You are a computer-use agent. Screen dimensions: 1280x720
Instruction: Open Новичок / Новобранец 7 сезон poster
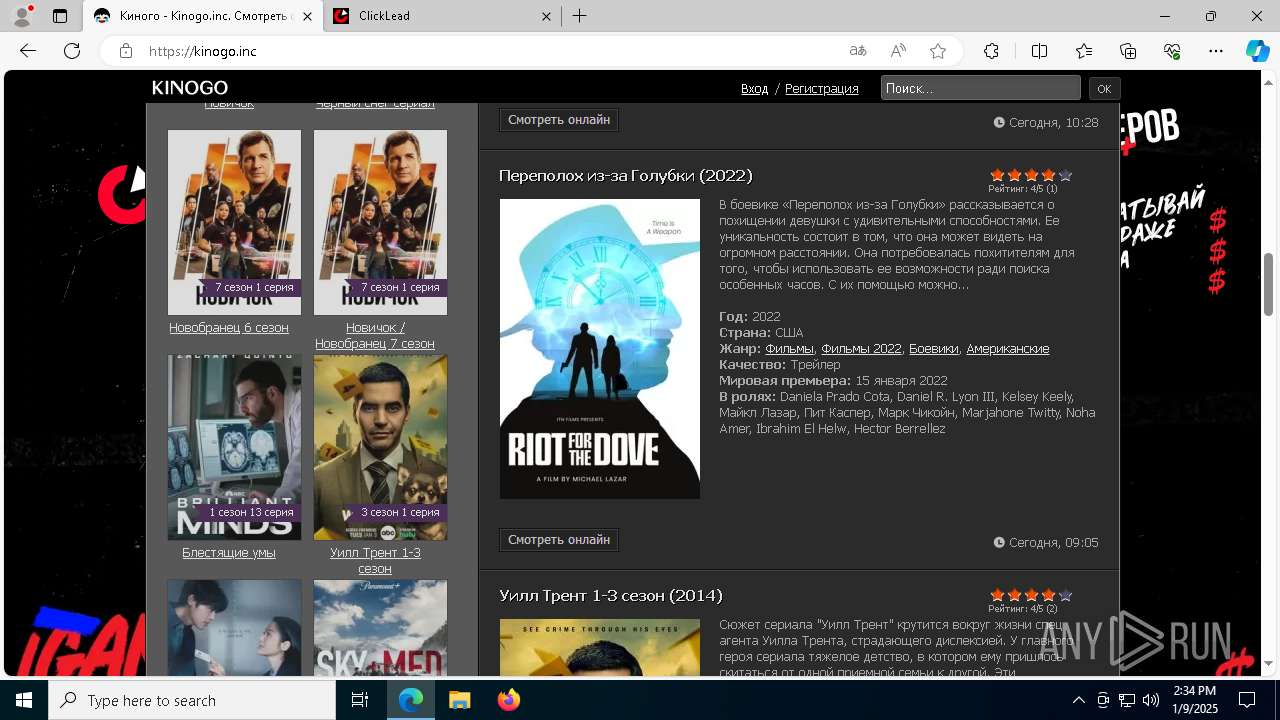pos(380,222)
